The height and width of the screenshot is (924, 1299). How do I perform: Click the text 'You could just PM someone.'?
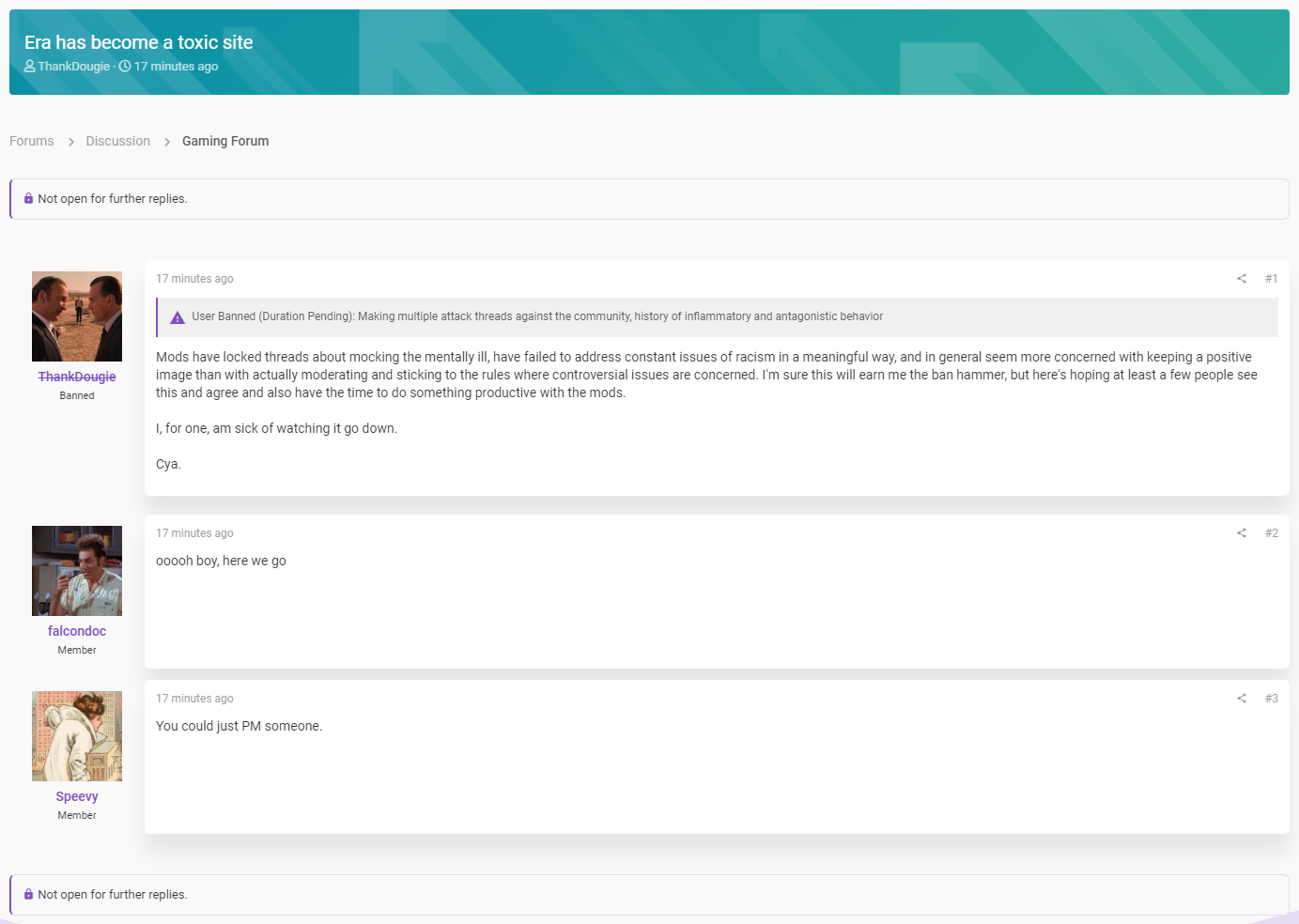pos(239,726)
